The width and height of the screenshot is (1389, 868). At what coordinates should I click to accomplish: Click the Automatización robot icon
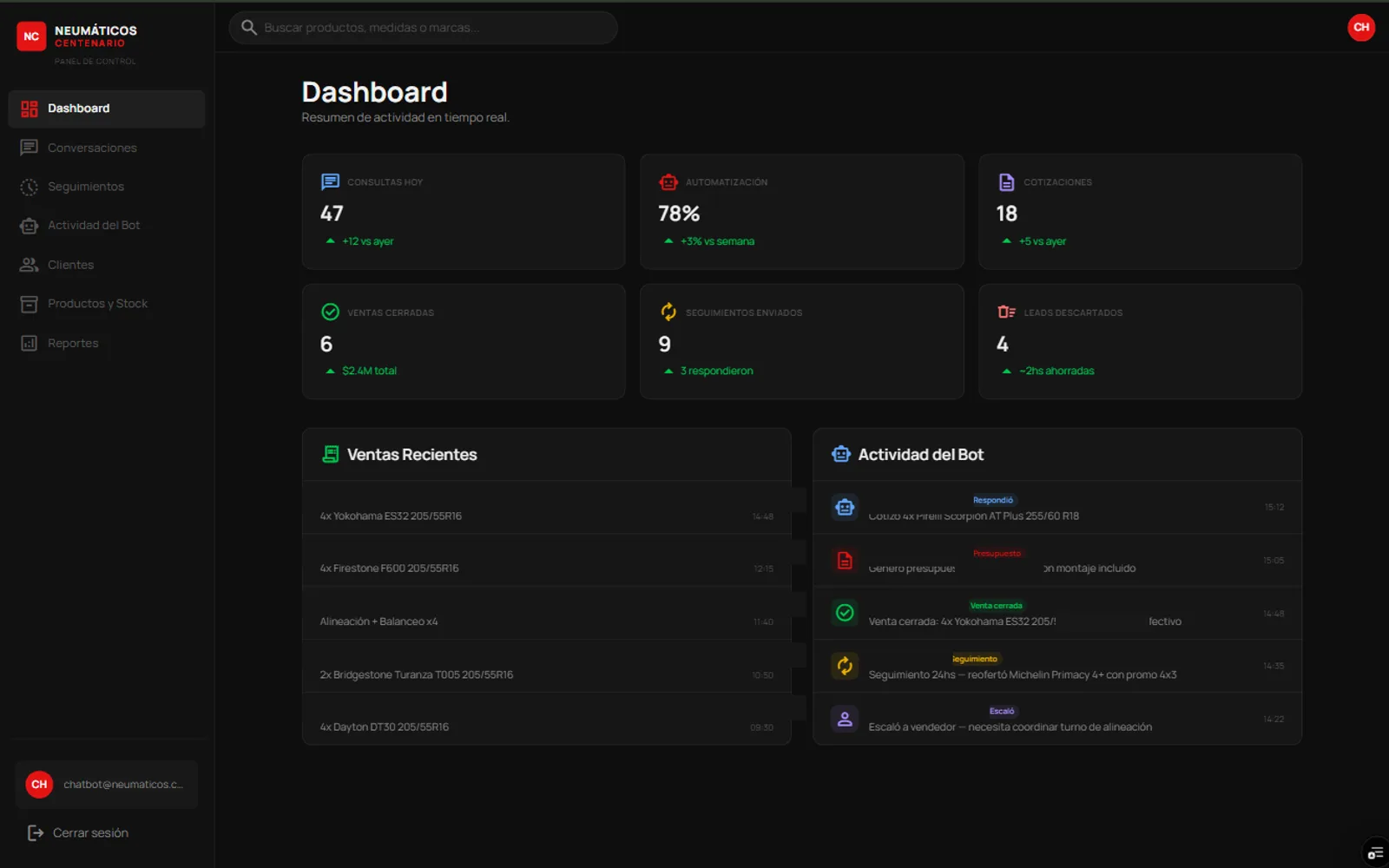(x=668, y=181)
